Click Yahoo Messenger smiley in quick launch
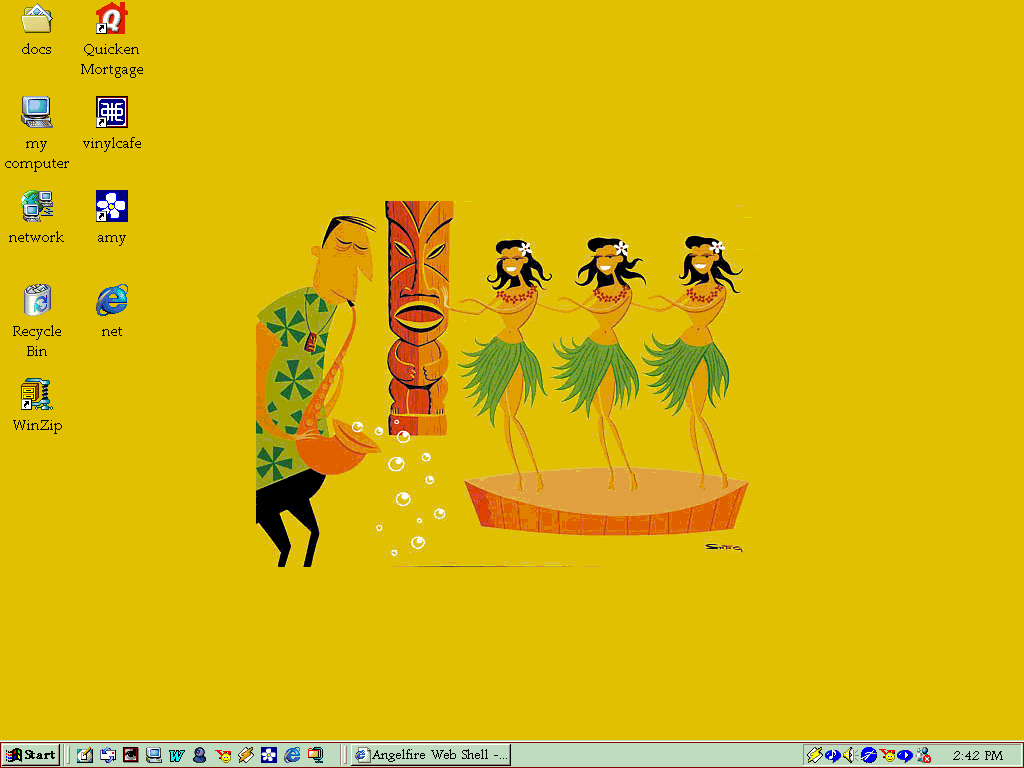The width and height of the screenshot is (1024, 768). pos(223,755)
